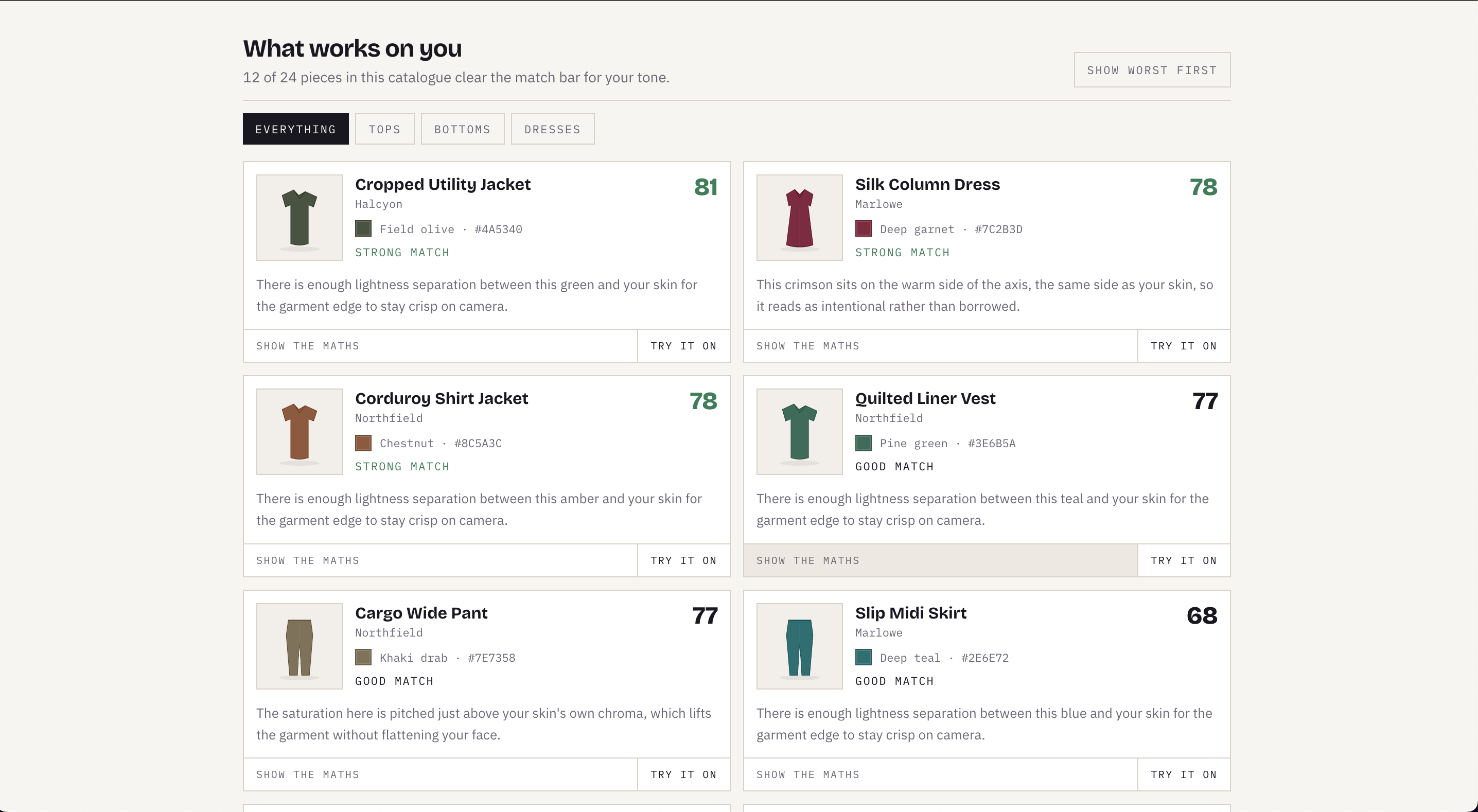The image size is (1478, 812).
Task: Click the Chestnut #8C5A3C color swatch
Action: click(x=363, y=443)
